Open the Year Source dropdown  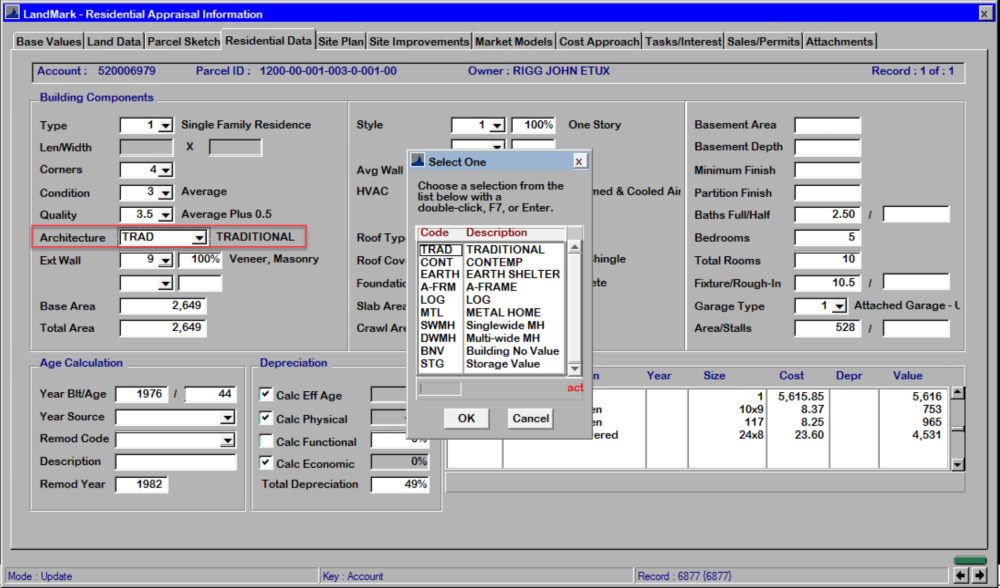[x=227, y=418]
